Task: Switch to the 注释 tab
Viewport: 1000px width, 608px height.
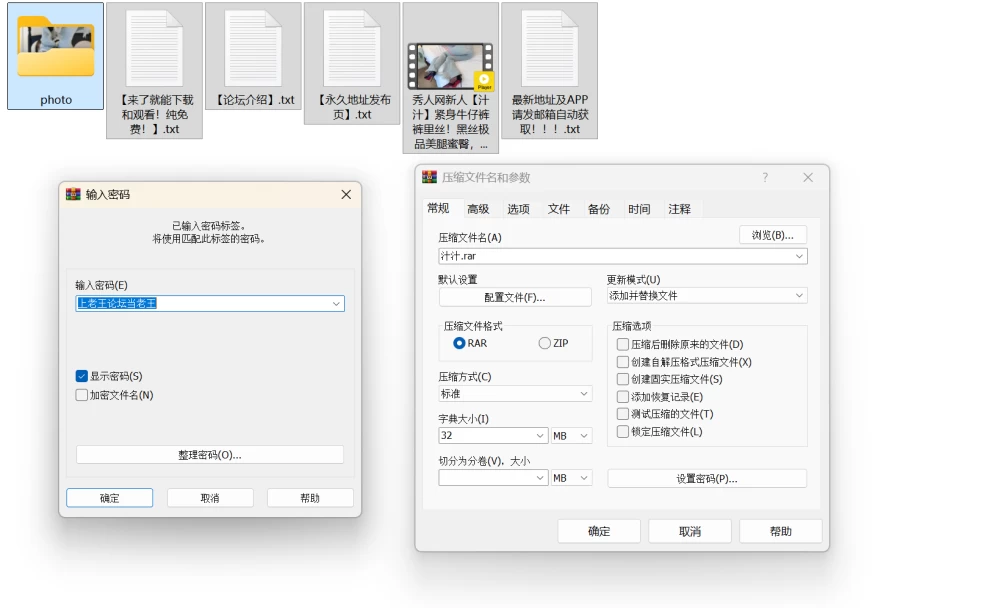Action: [x=679, y=209]
